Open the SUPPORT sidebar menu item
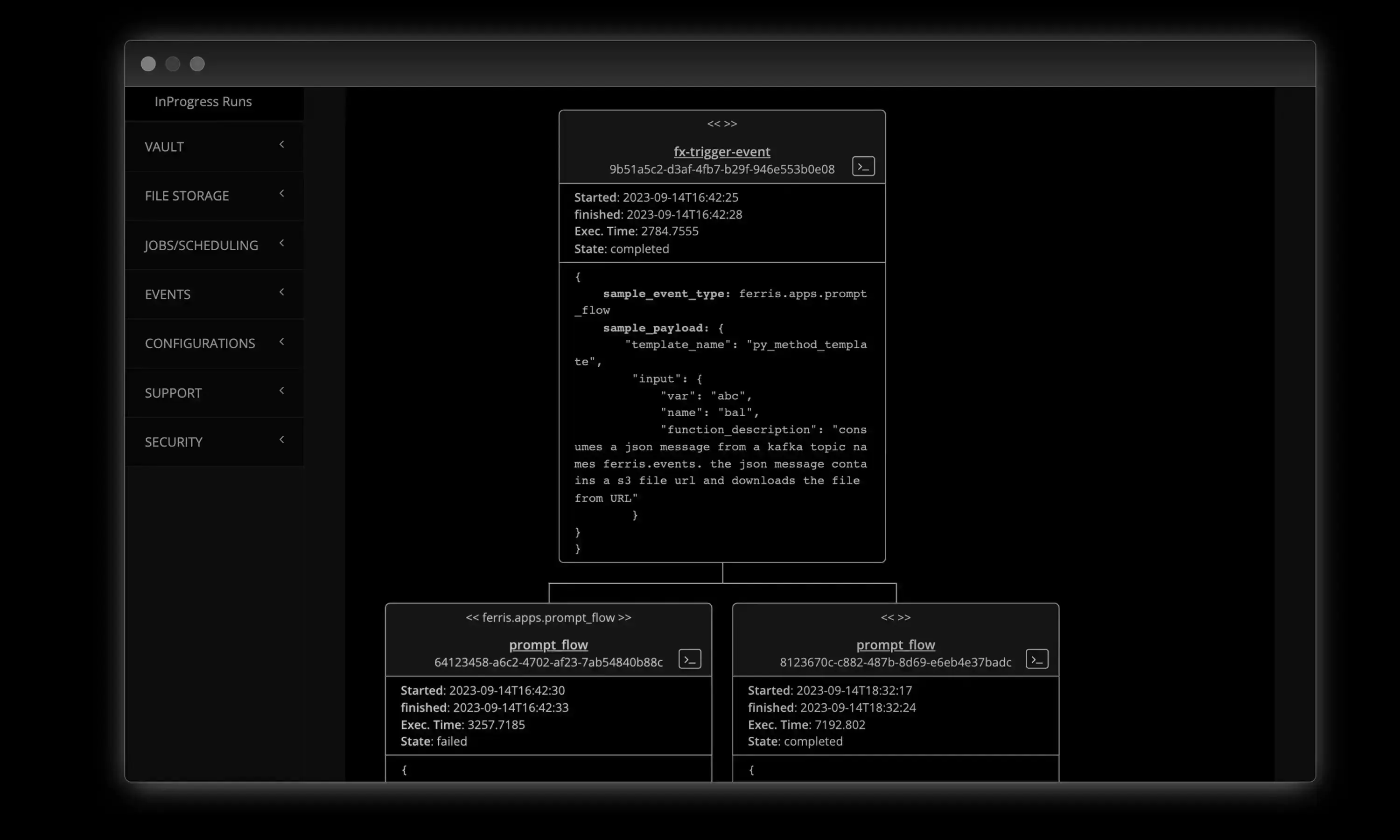 click(173, 393)
